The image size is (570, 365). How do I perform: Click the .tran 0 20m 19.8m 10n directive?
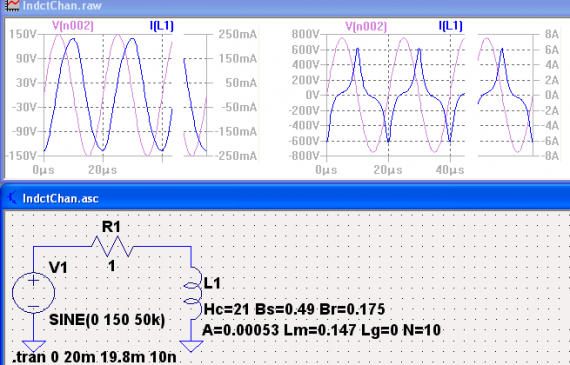pos(95,357)
